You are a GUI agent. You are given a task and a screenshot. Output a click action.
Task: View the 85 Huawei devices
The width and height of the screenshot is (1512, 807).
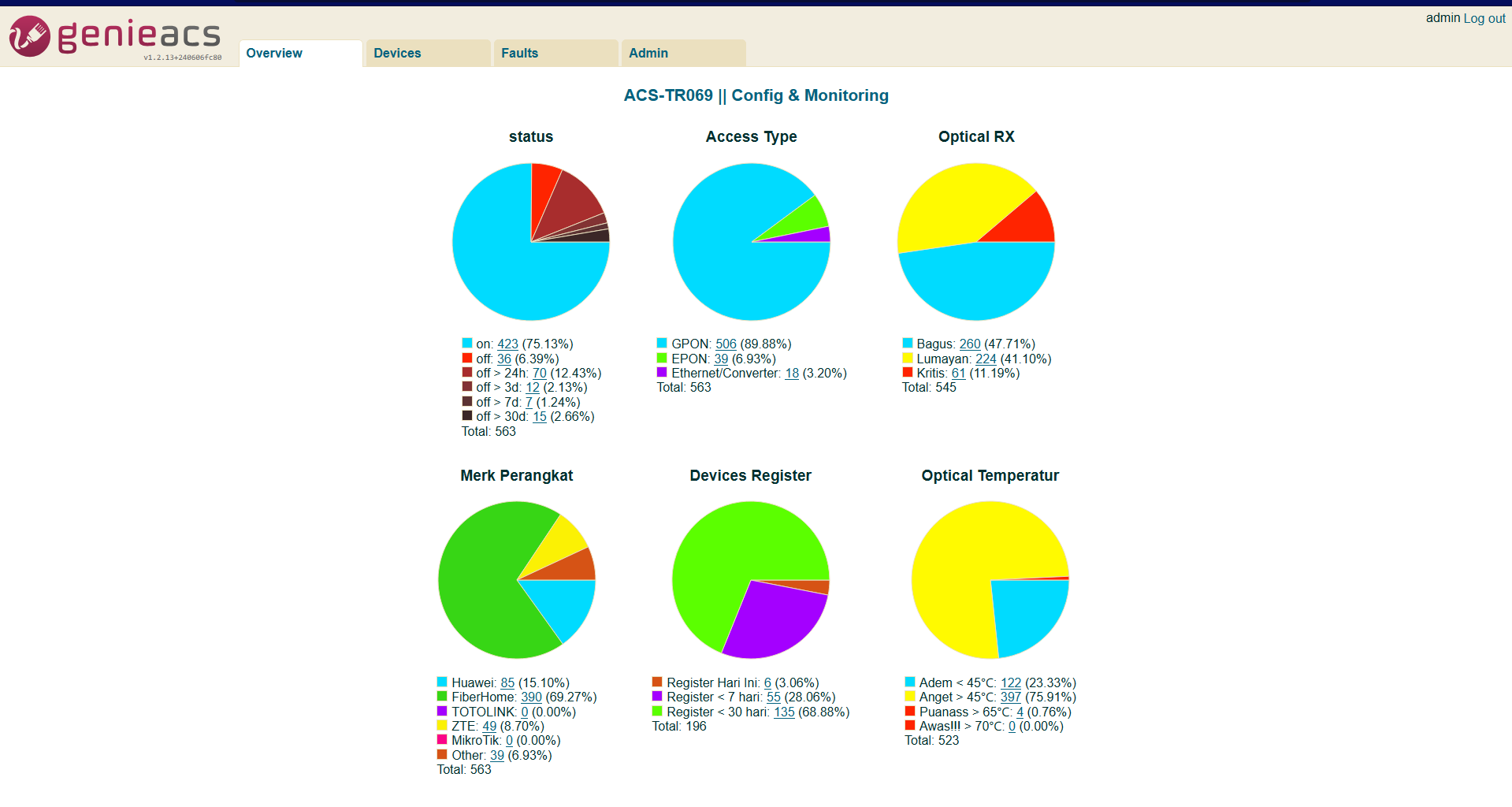click(x=507, y=683)
